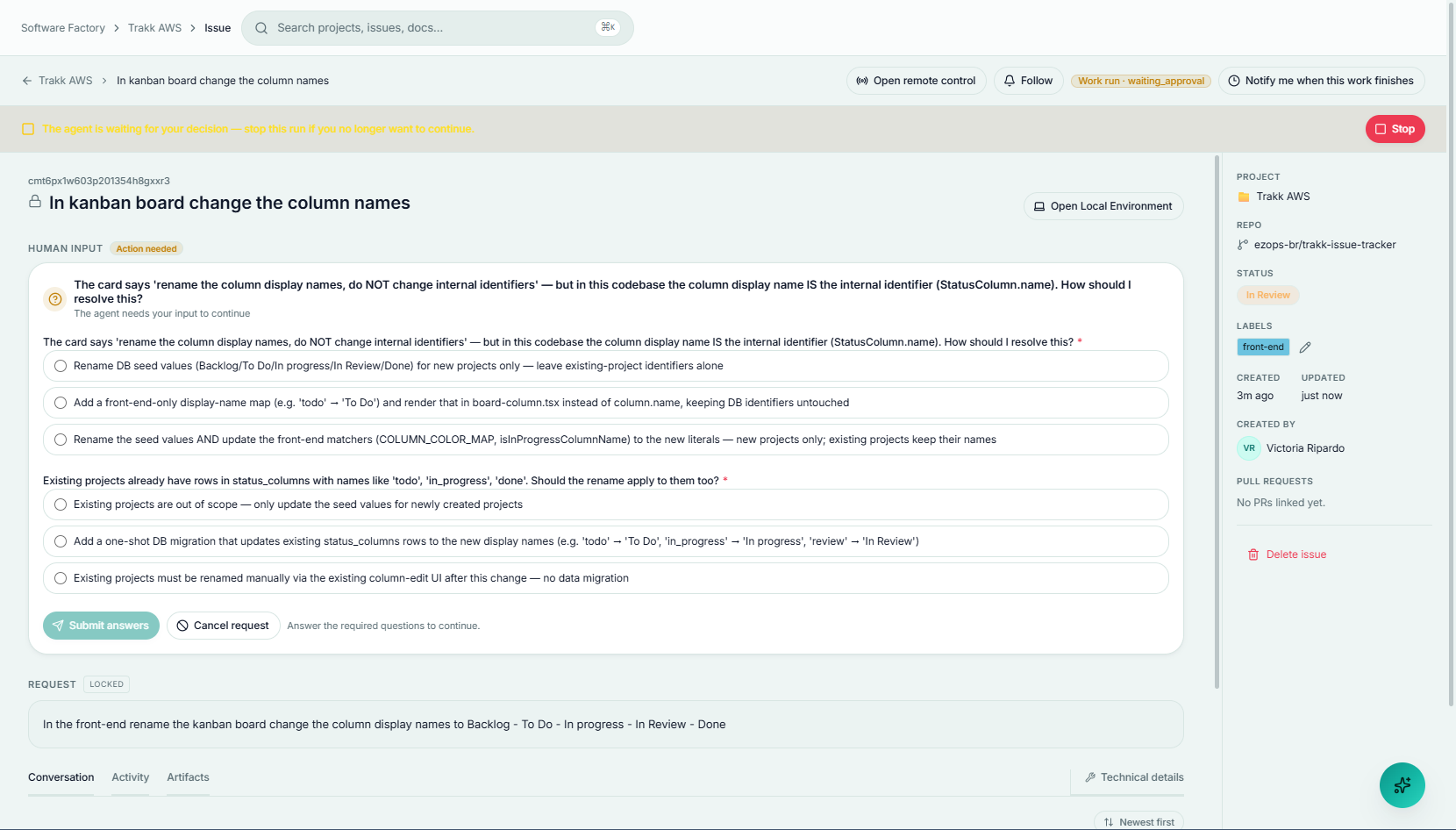The width and height of the screenshot is (1456, 830).
Task: Open Technical details panel
Action: pos(1134,777)
